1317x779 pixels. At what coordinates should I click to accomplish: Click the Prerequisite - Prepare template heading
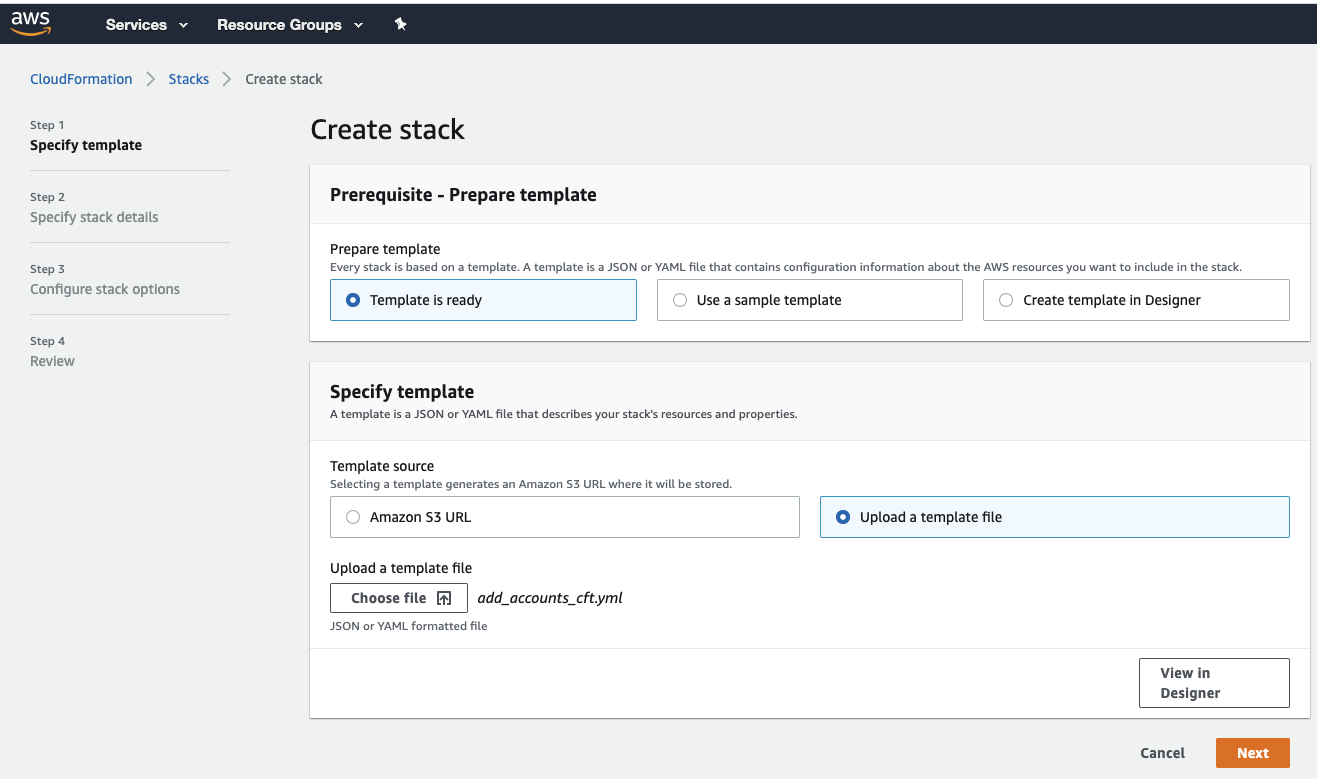point(463,195)
